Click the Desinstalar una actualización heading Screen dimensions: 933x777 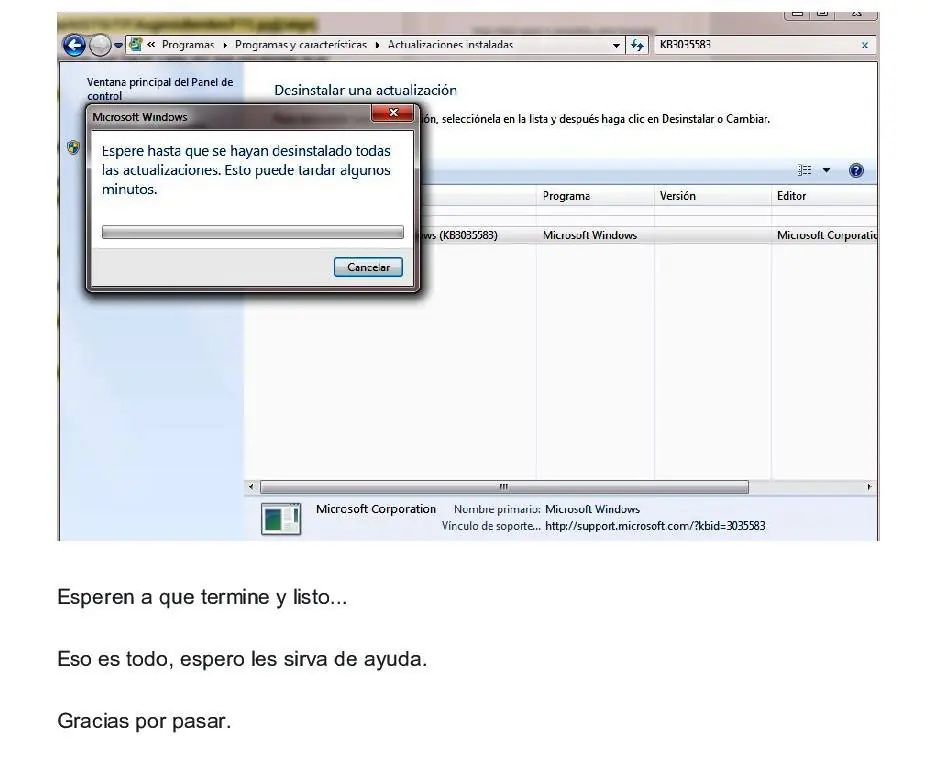click(x=365, y=90)
